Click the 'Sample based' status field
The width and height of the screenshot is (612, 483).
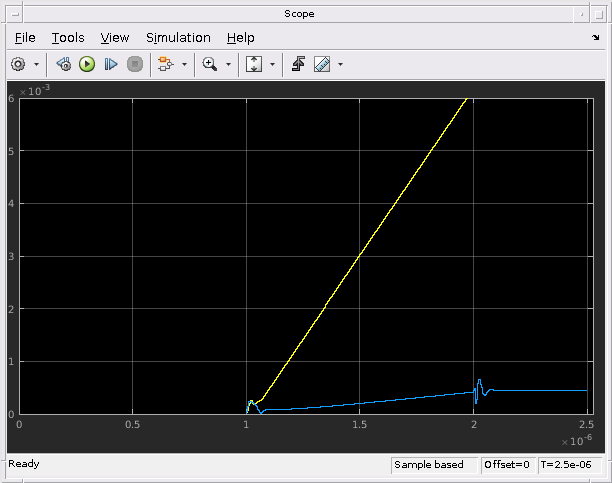pyautogui.click(x=434, y=465)
